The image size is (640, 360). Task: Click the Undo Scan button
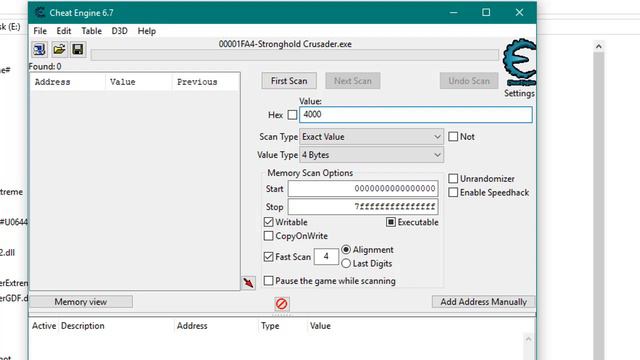pyautogui.click(x=469, y=81)
